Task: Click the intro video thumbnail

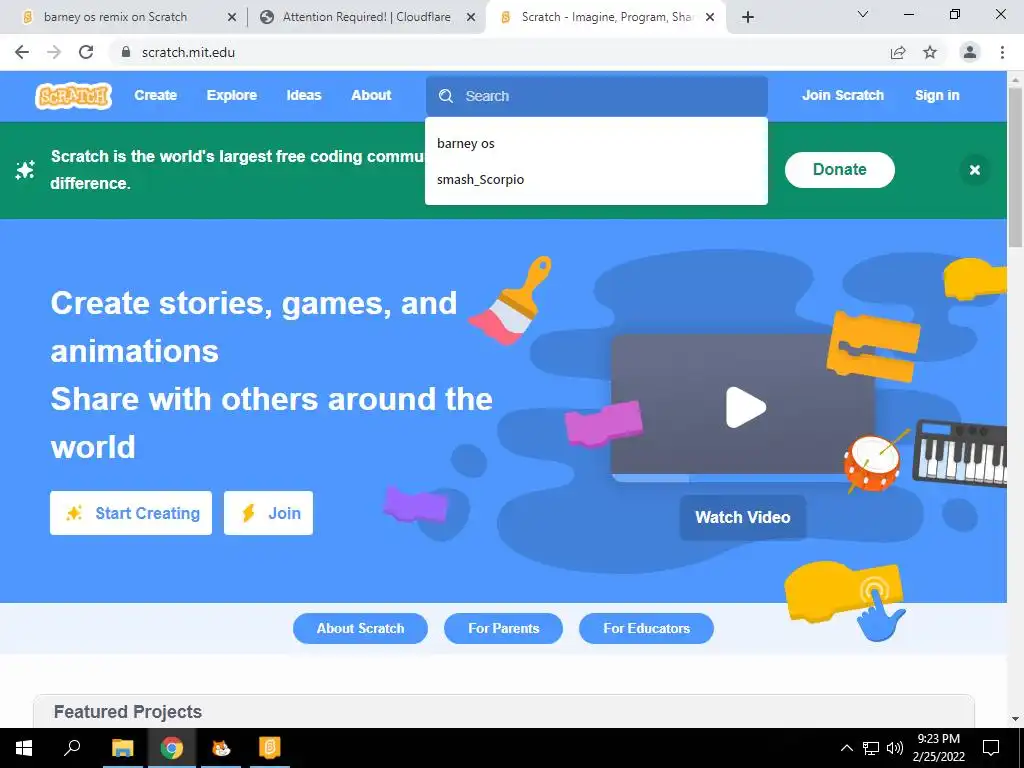Action: 743,408
